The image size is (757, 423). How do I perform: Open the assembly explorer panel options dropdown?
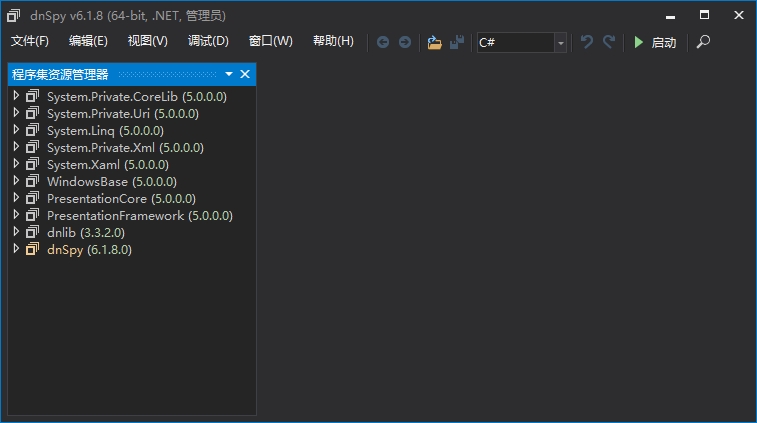tap(229, 74)
